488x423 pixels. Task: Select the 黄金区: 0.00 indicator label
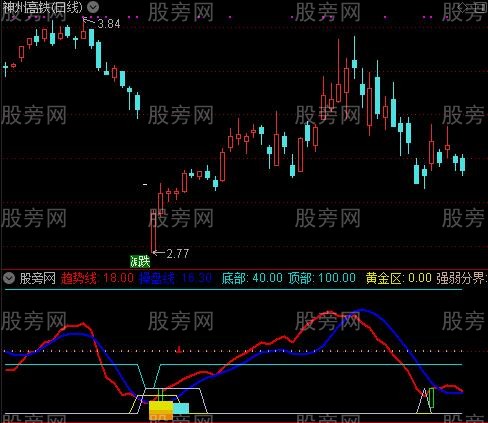pyautogui.click(x=399, y=278)
